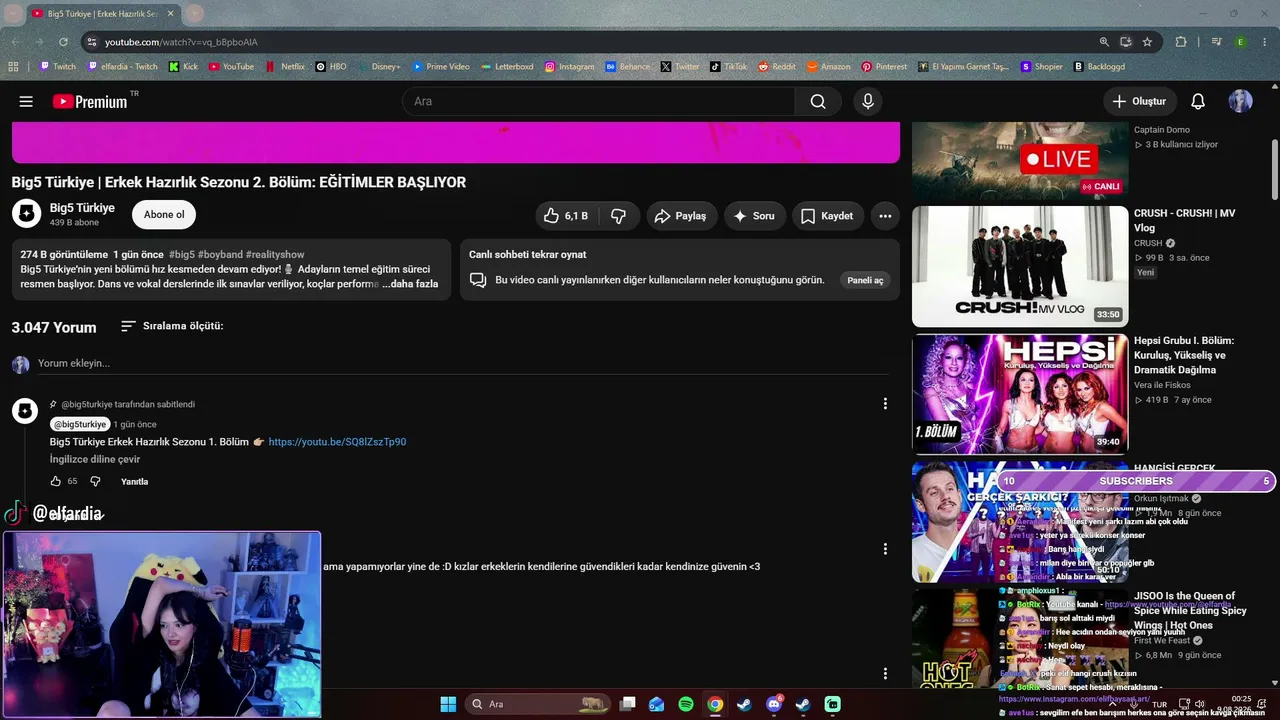Screen dimensions: 1280x720
Task: Open the youtu.be/SQ8lZszTp90 link
Action: tap(337, 442)
